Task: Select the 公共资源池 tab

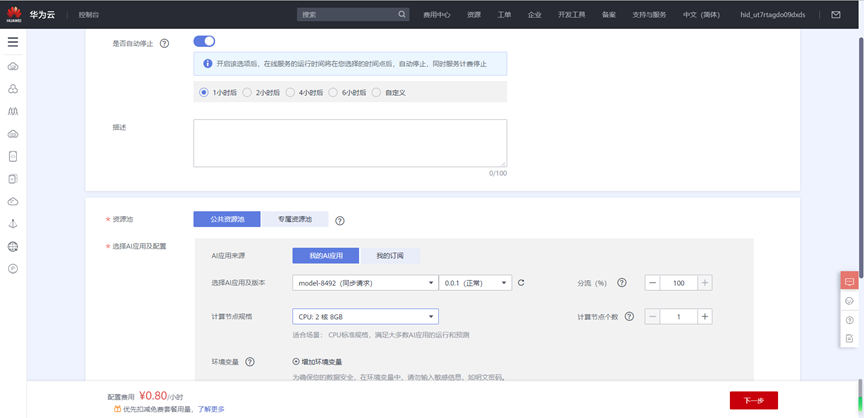Action: pyautogui.click(x=227, y=219)
